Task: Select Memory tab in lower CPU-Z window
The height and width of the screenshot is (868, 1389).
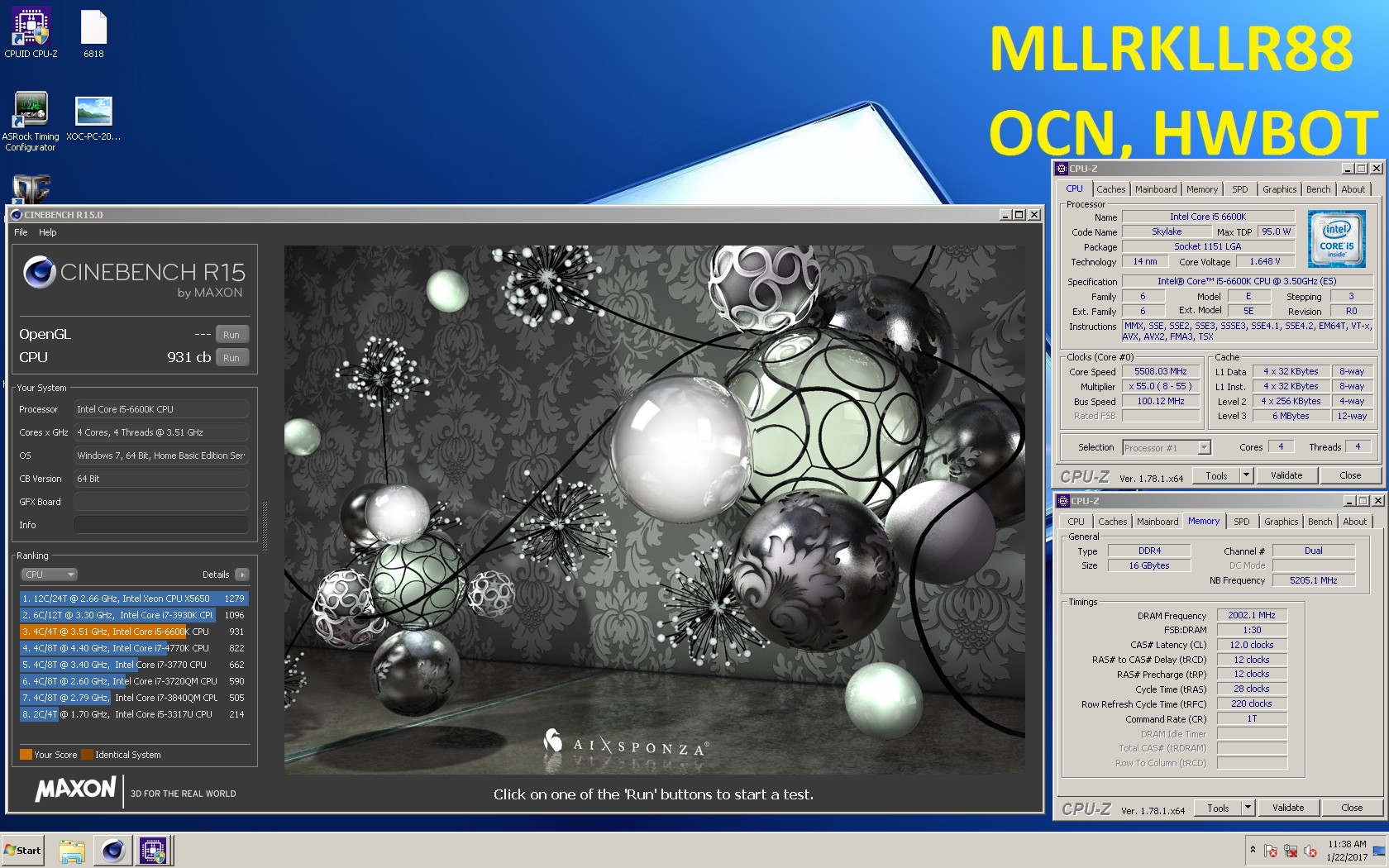Action: click(1204, 522)
